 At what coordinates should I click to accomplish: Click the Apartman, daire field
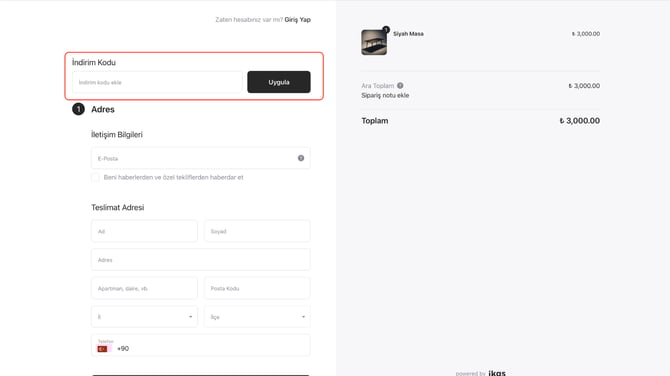(x=144, y=288)
